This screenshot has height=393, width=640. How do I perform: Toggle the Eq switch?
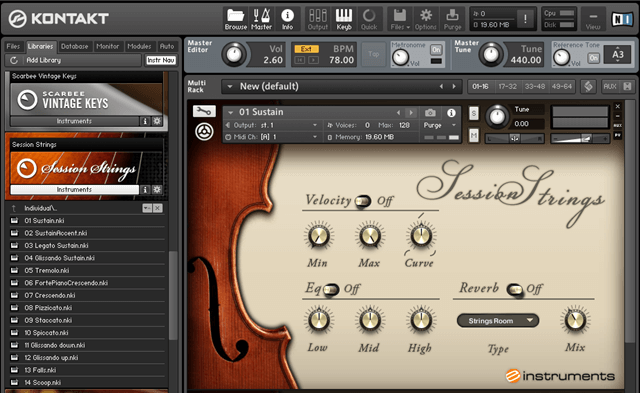tap(330, 289)
